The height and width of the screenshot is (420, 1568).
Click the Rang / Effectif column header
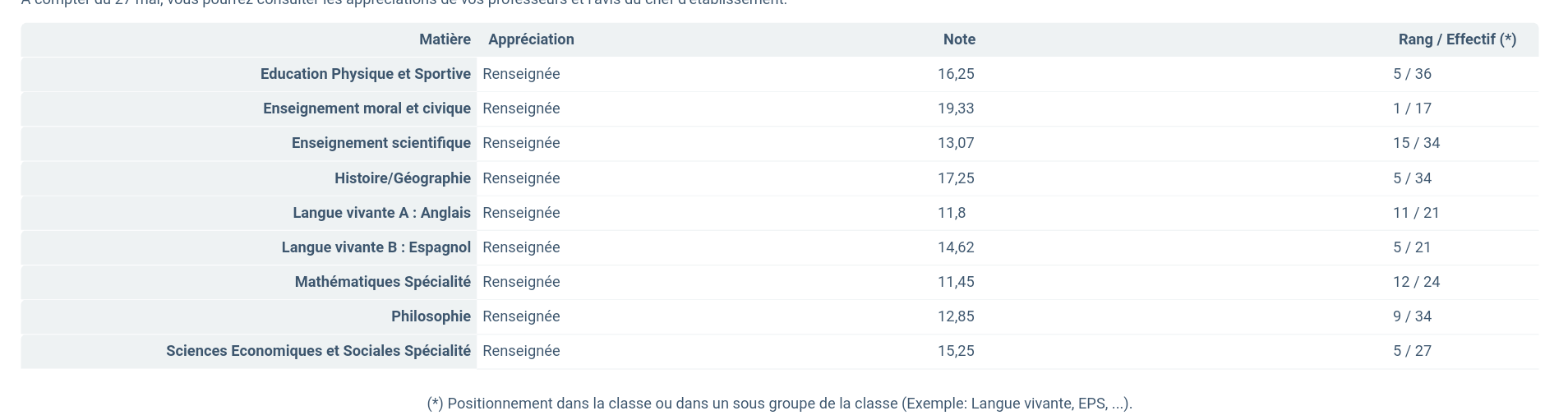pos(1457,39)
